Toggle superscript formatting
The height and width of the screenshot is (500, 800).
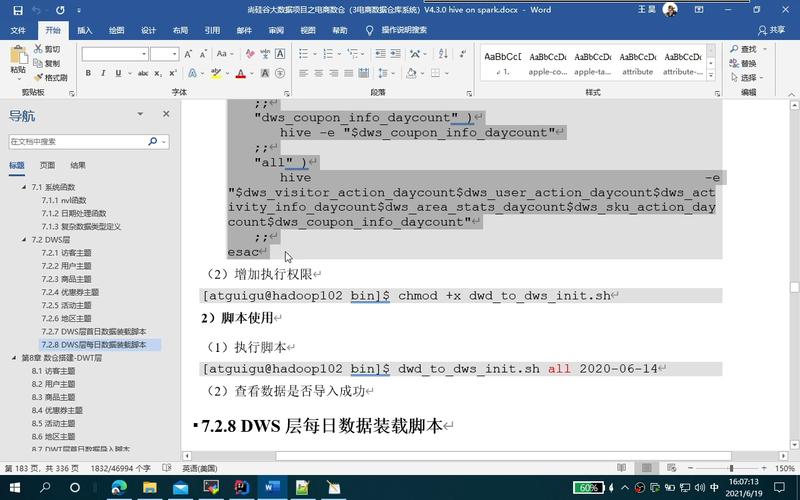click(173, 73)
